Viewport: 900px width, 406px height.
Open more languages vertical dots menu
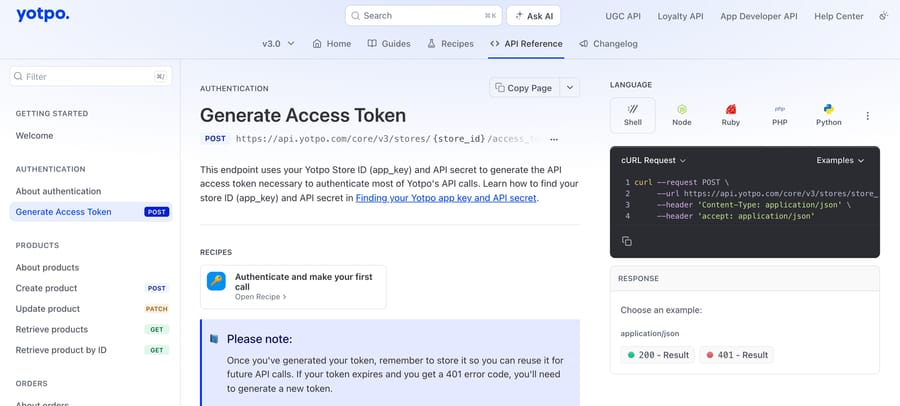click(x=867, y=116)
